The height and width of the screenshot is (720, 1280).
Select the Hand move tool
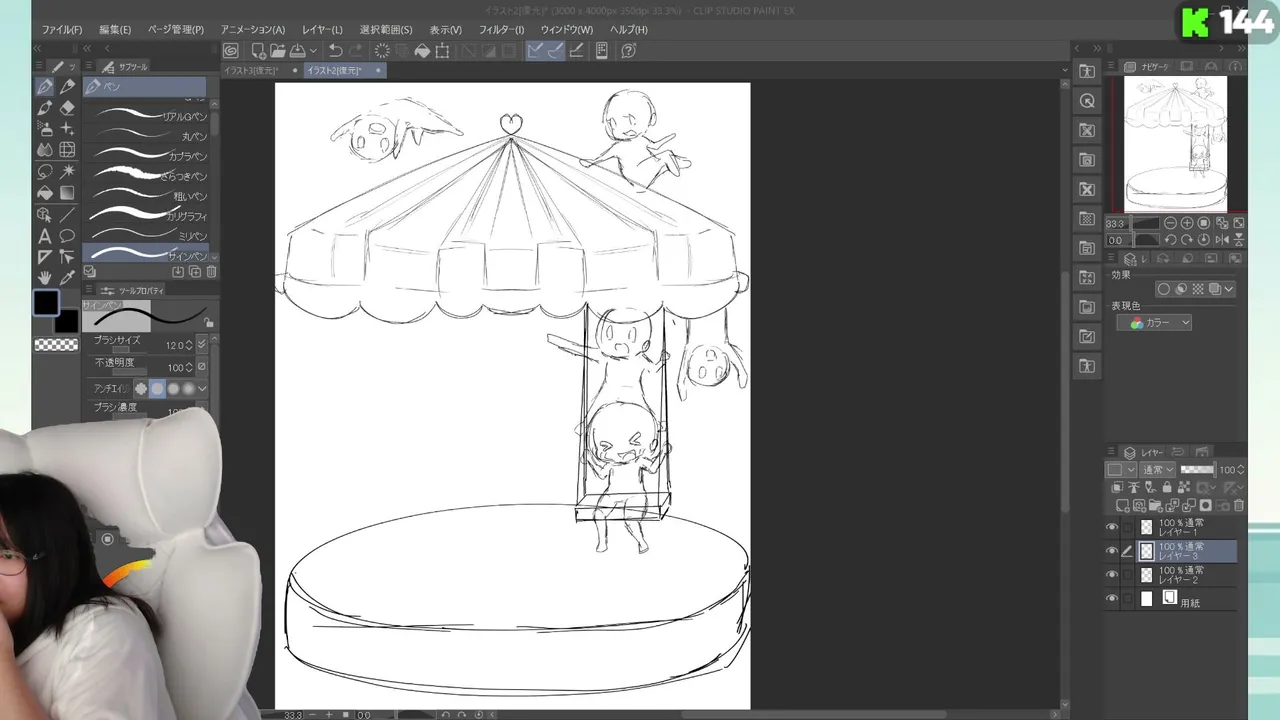pyautogui.click(x=45, y=278)
